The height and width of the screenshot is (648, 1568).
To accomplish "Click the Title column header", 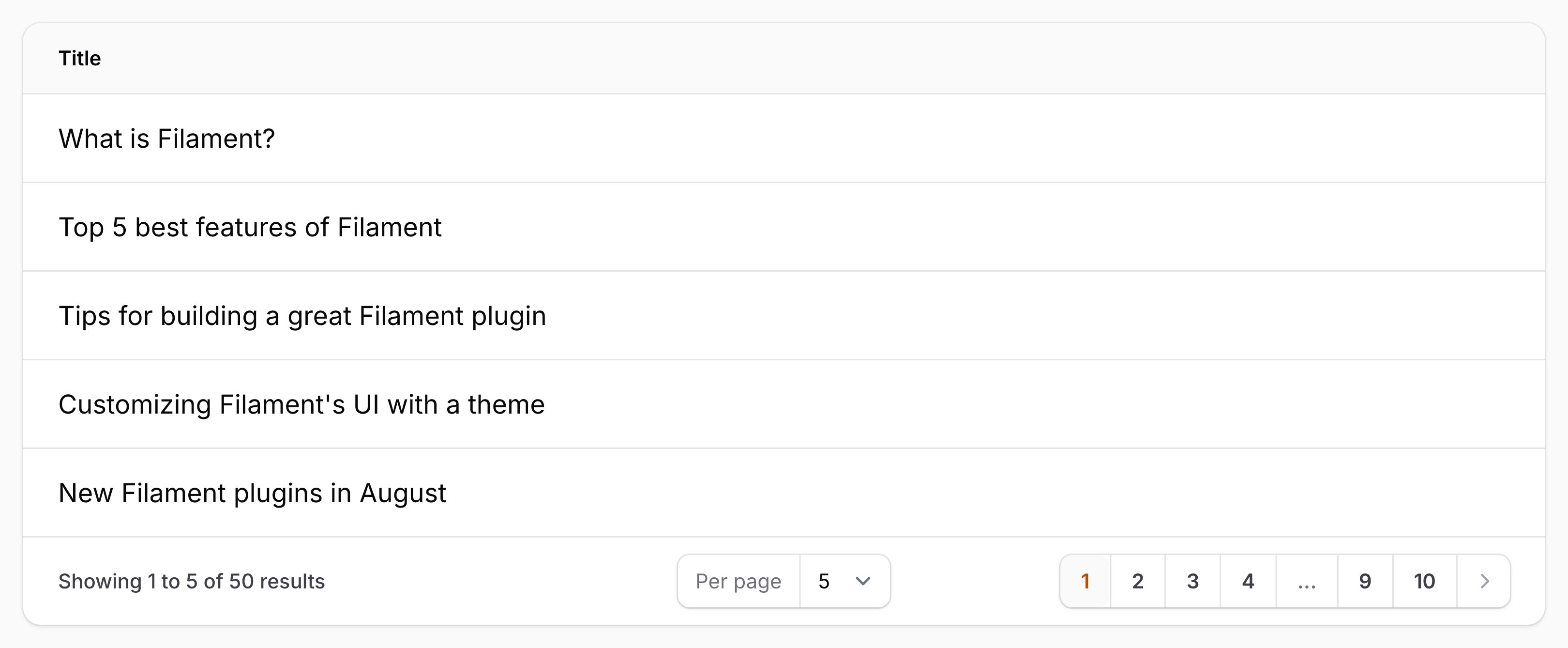I will (x=80, y=59).
